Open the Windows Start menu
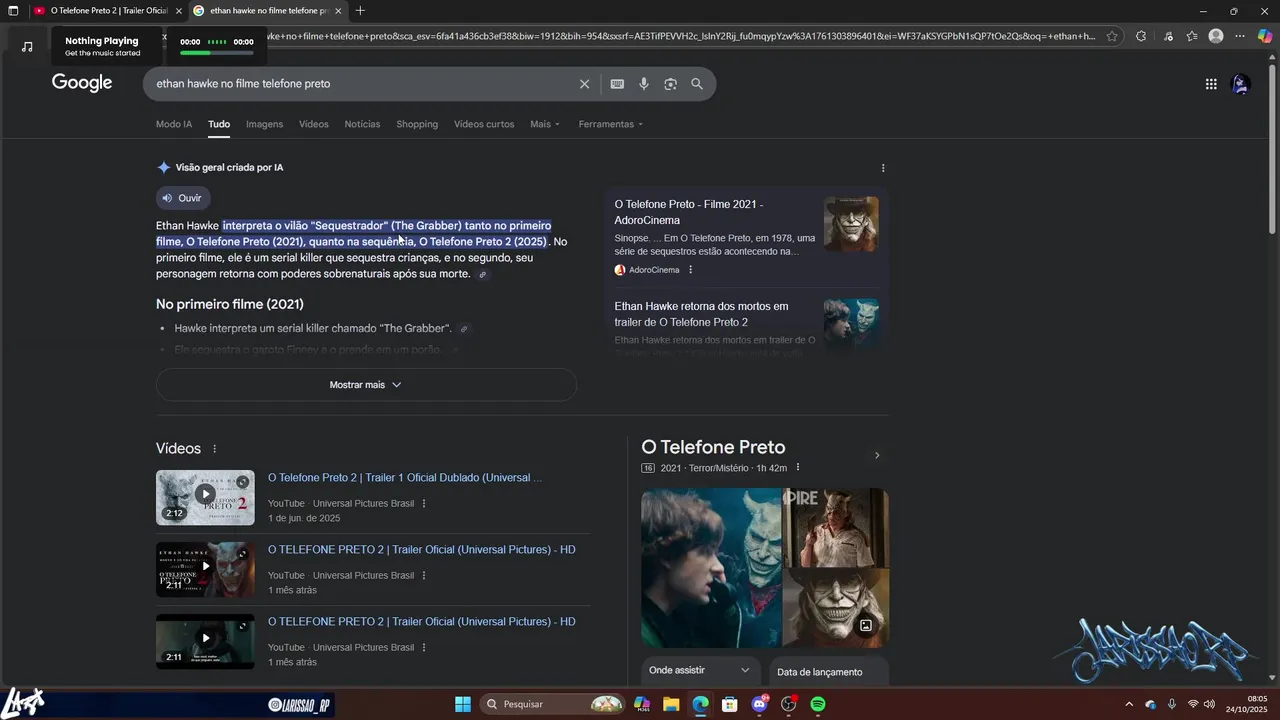The height and width of the screenshot is (720, 1280). pos(463,704)
